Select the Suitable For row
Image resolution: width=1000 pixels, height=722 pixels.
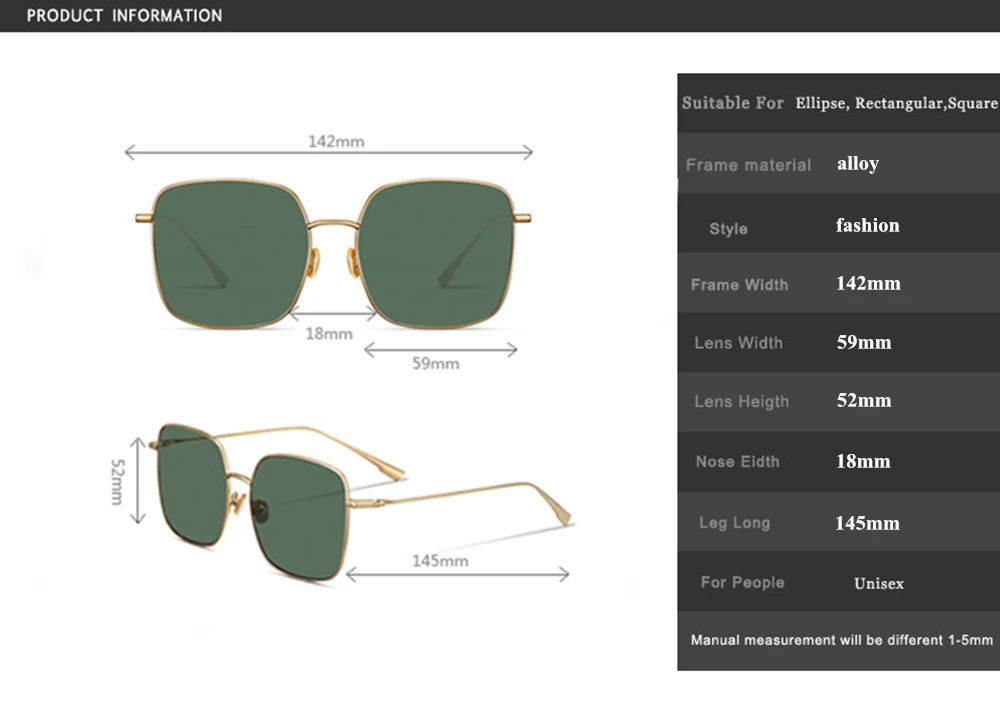tap(839, 103)
